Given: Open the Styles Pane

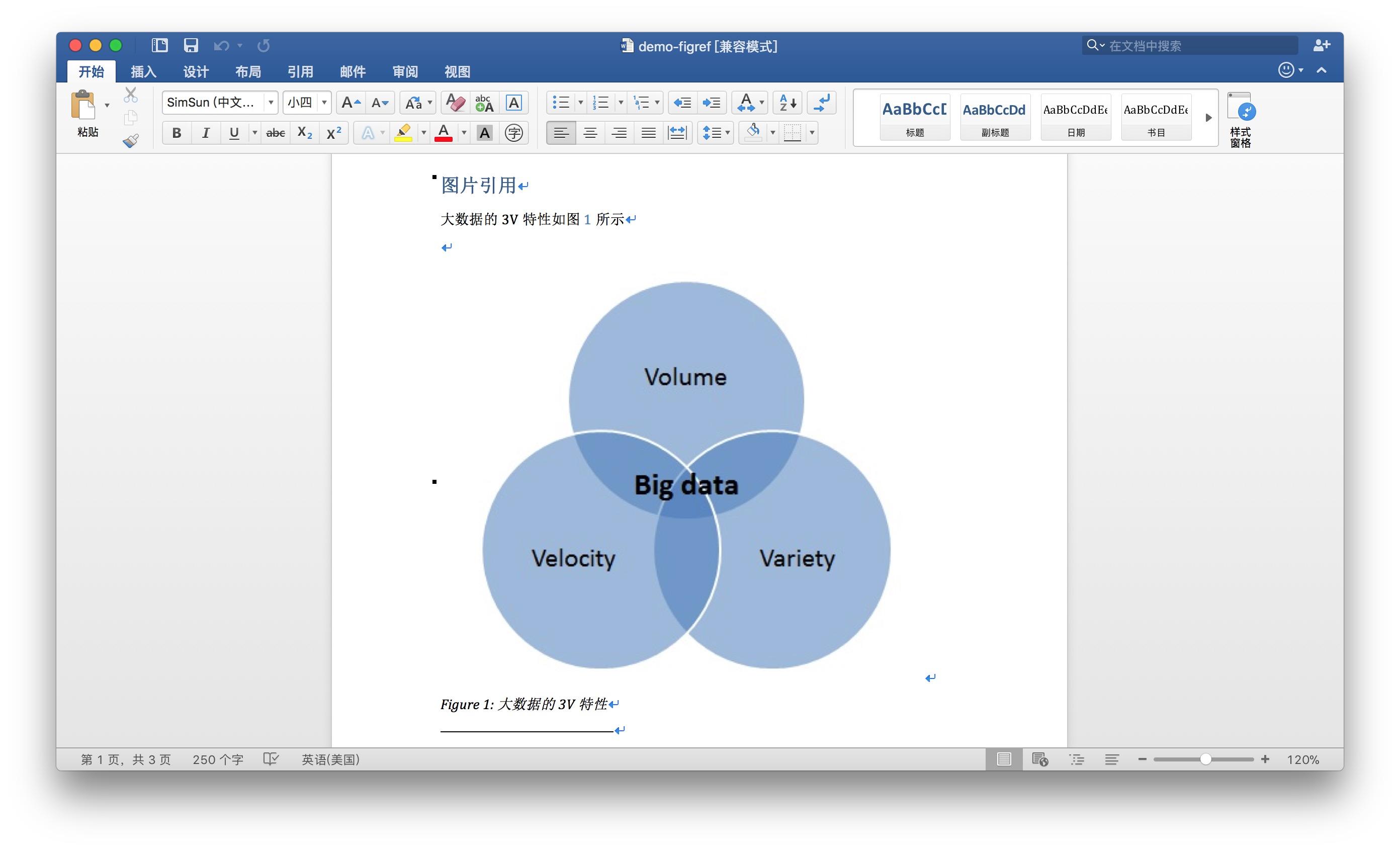Looking at the screenshot, I should click(1241, 119).
